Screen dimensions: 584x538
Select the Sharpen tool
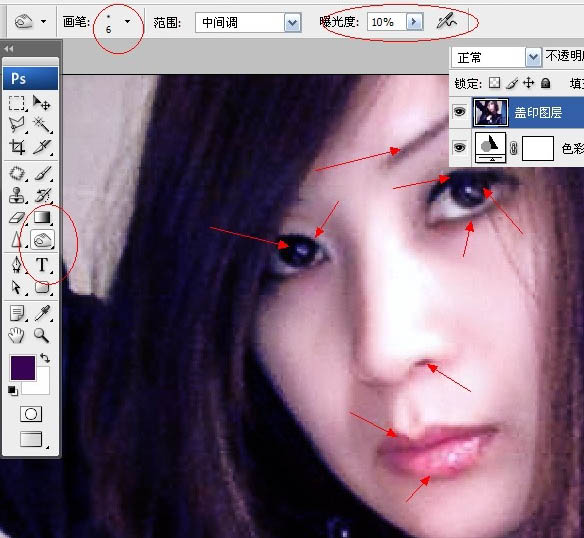pyautogui.click(x=16, y=239)
